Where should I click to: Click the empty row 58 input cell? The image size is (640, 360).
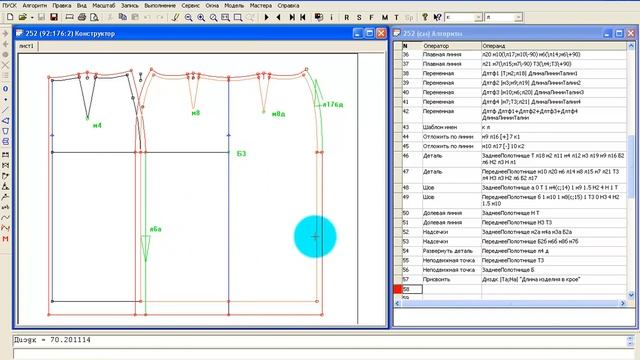(x=412, y=289)
